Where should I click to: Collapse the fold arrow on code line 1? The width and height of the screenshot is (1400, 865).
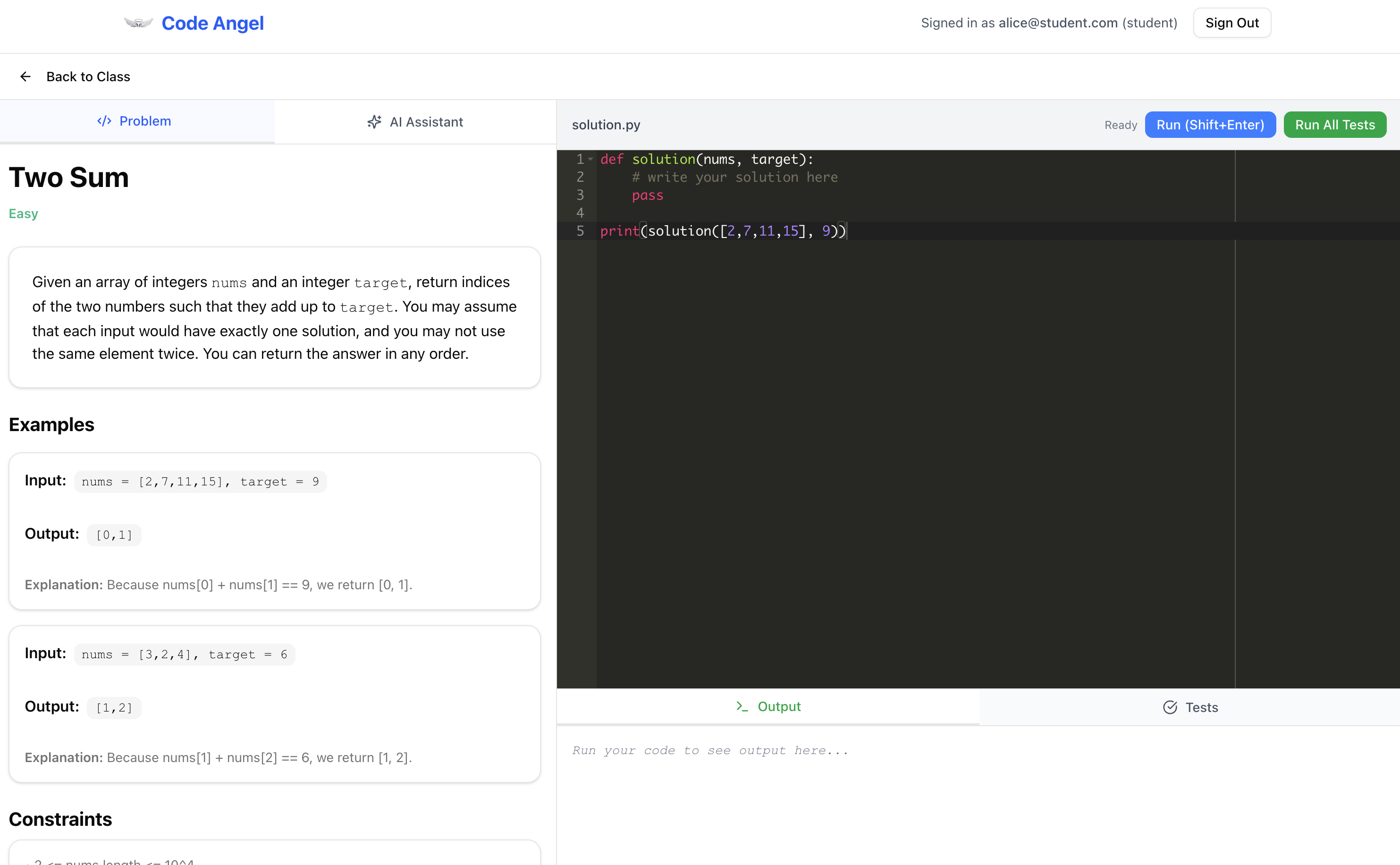pos(591,160)
